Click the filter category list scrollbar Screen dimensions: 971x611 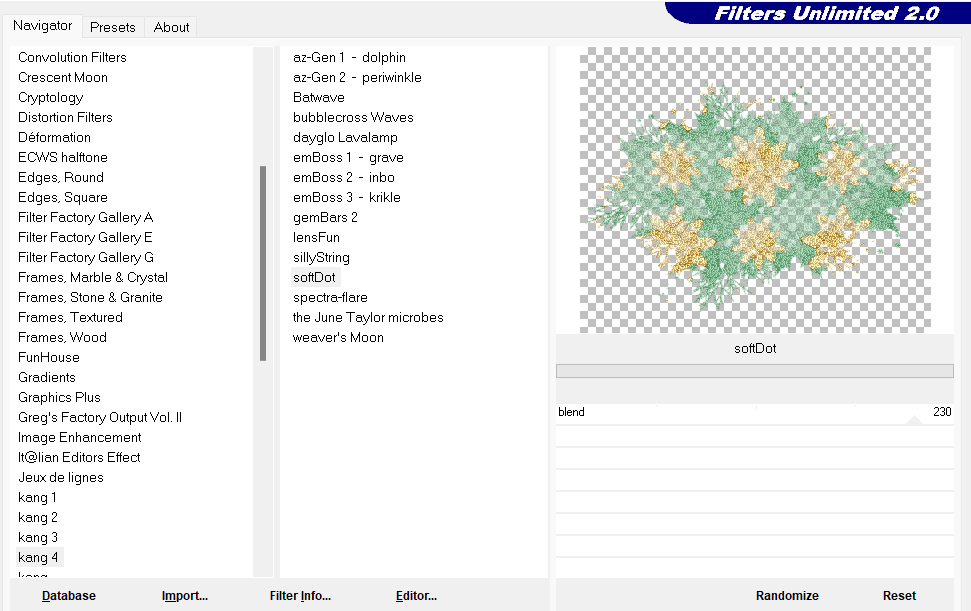pos(263,262)
